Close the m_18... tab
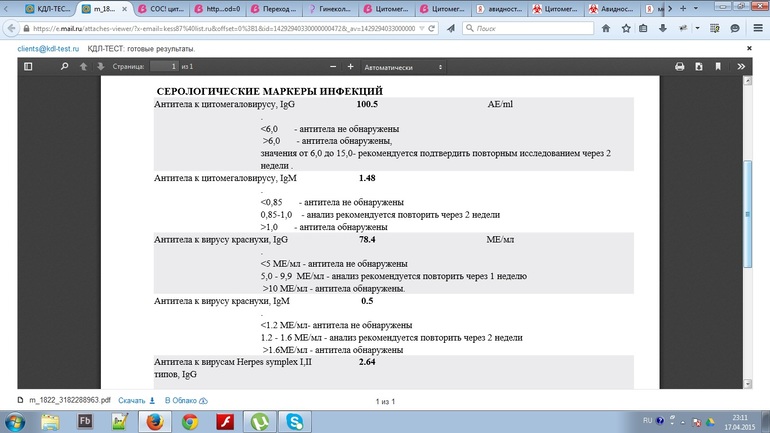 [124, 9]
